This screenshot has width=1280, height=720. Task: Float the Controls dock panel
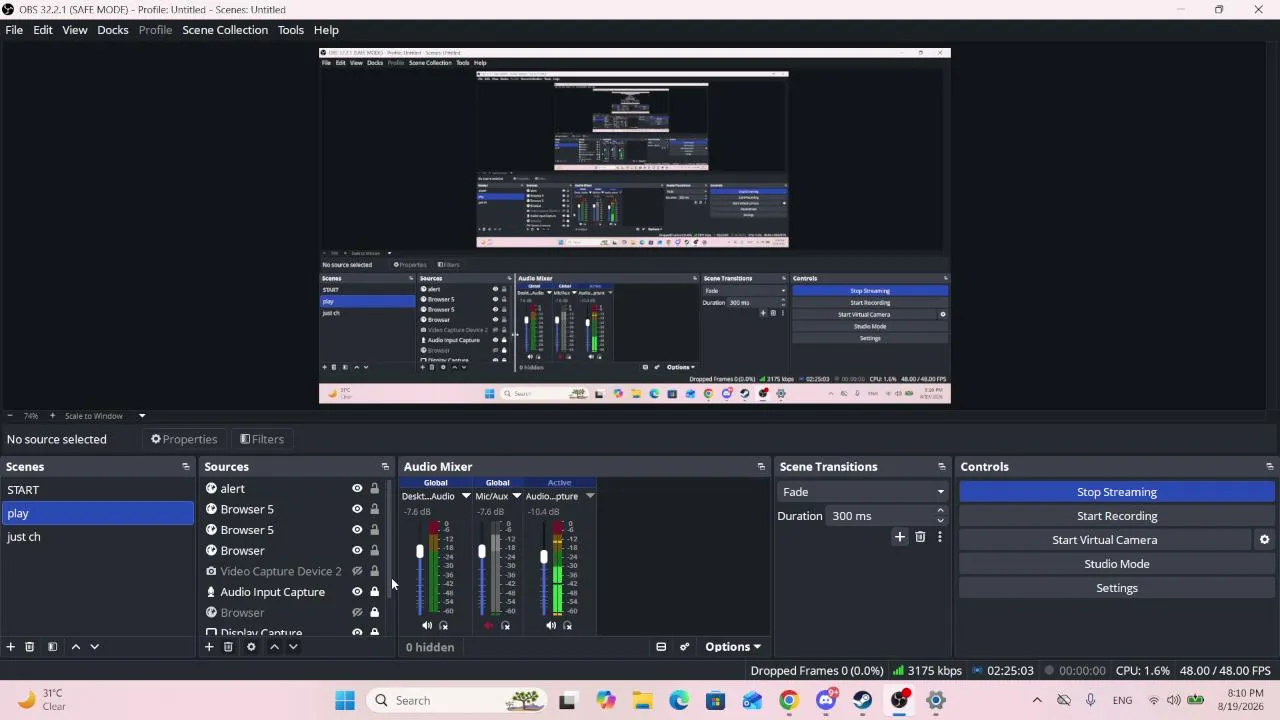[x=1269, y=467]
